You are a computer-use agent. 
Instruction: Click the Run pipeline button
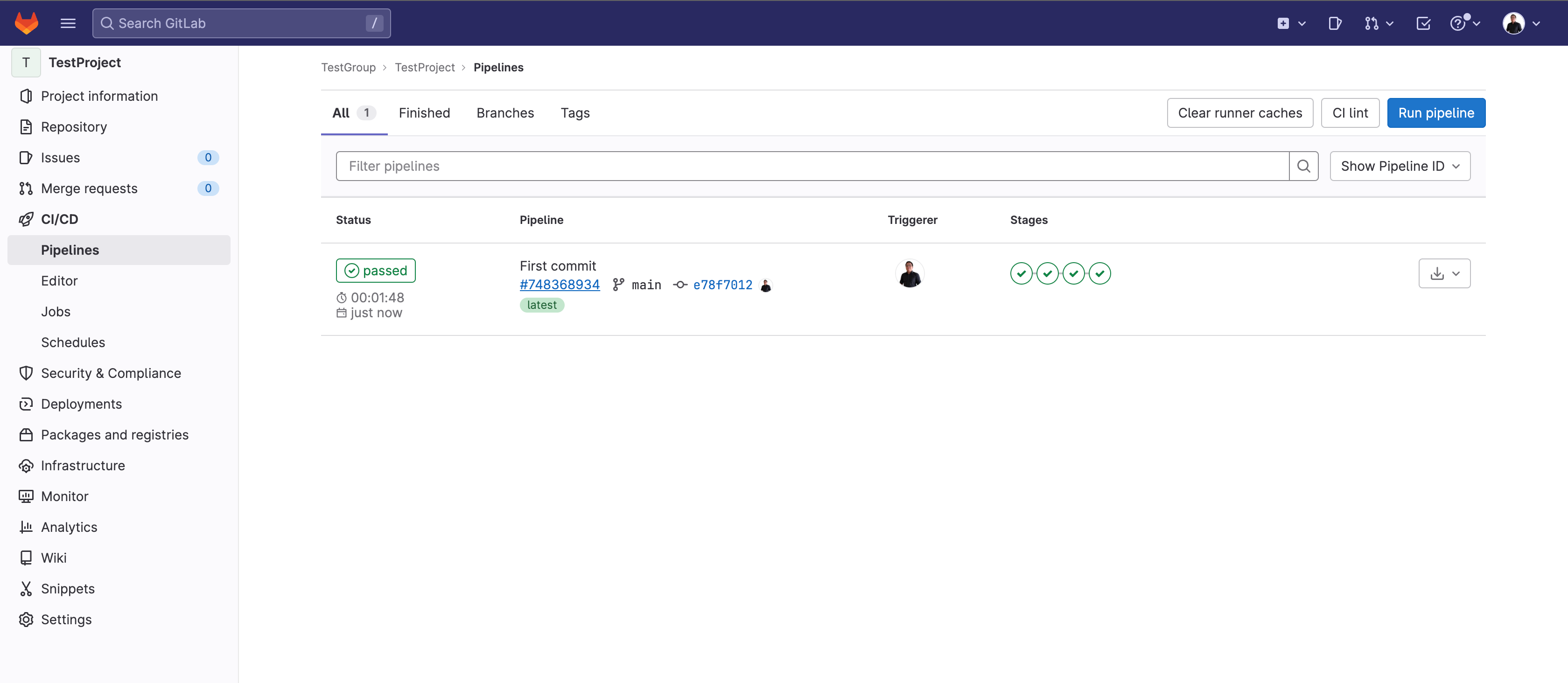[x=1435, y=112]
